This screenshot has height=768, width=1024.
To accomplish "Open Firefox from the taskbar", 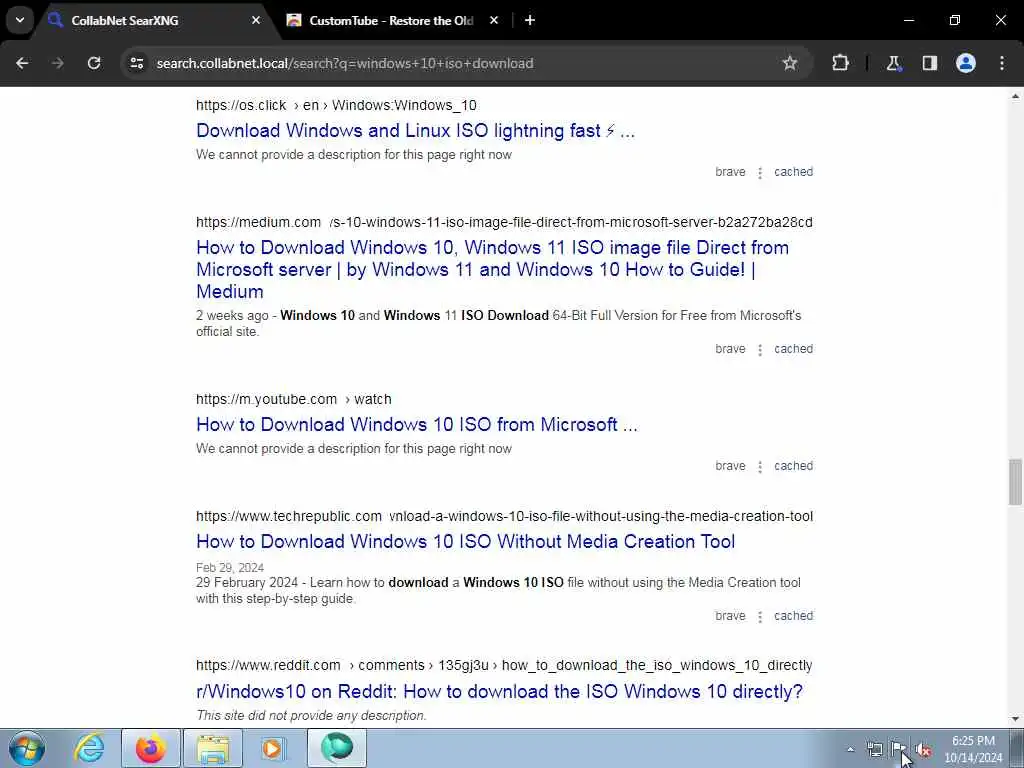I will [151, 748].
